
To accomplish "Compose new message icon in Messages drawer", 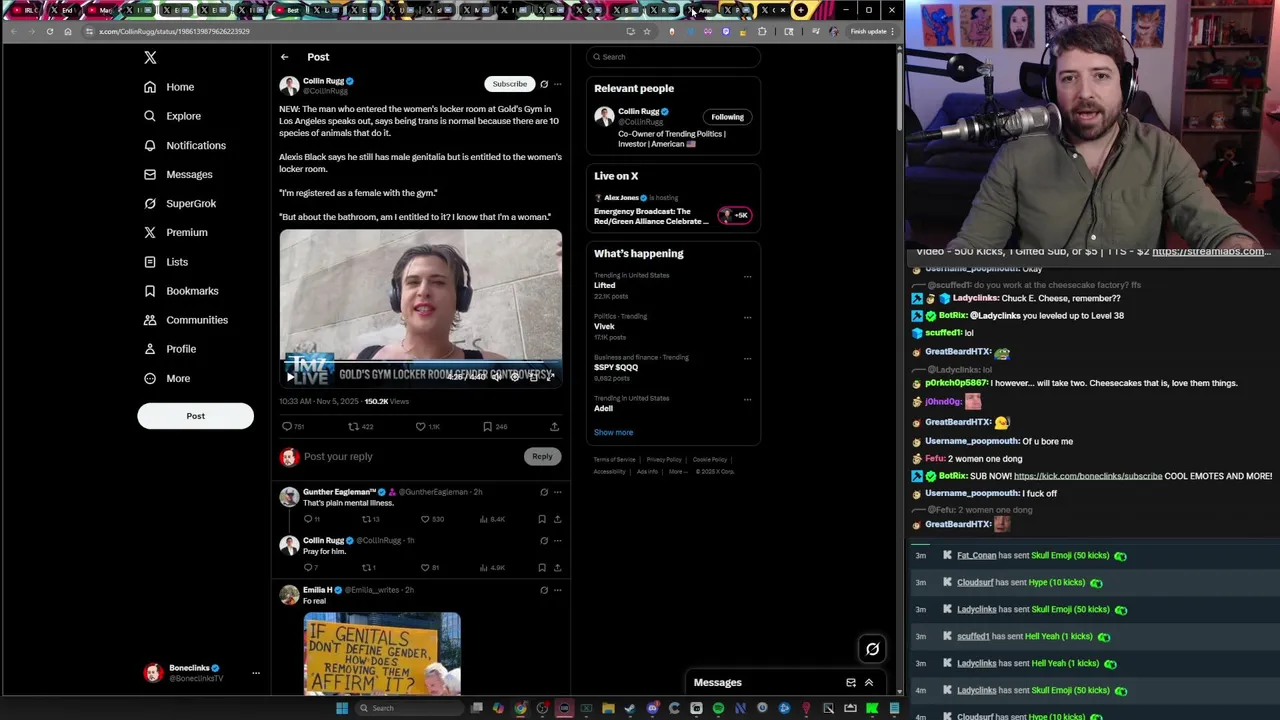I will 851,683.
